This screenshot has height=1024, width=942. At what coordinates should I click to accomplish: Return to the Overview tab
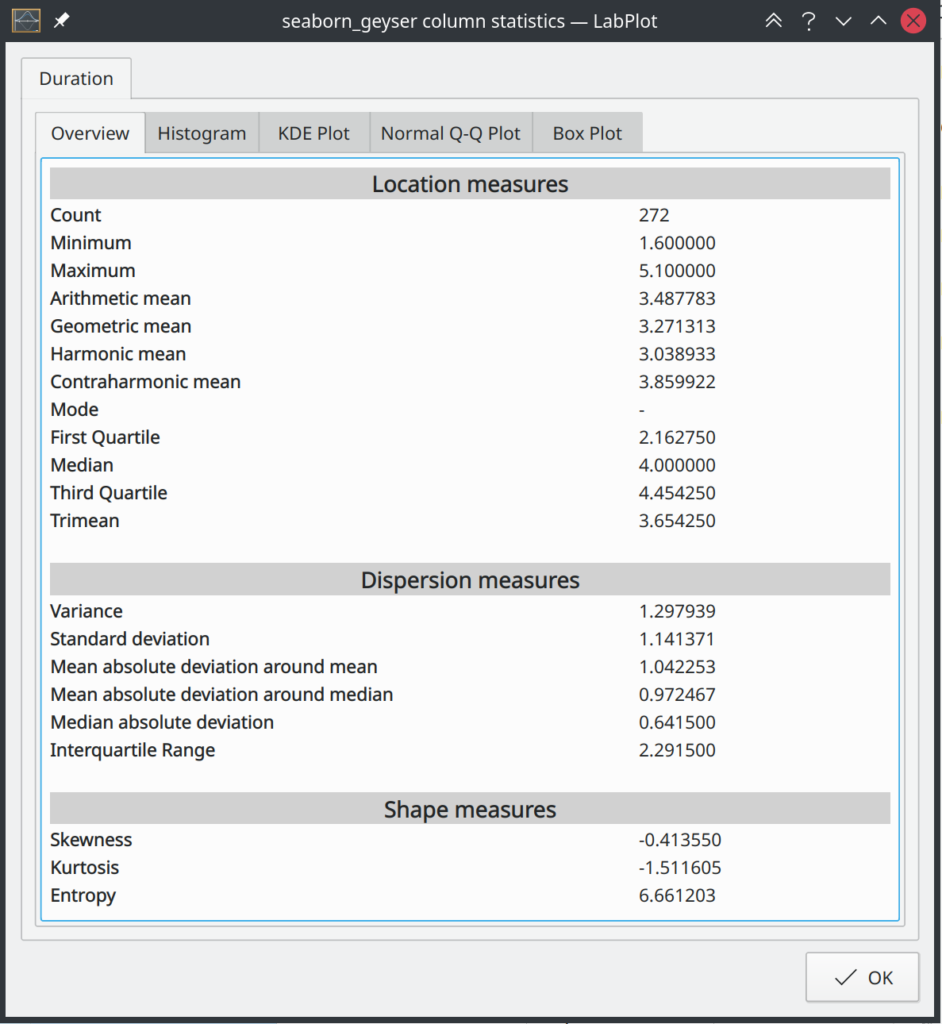point(89,132)
